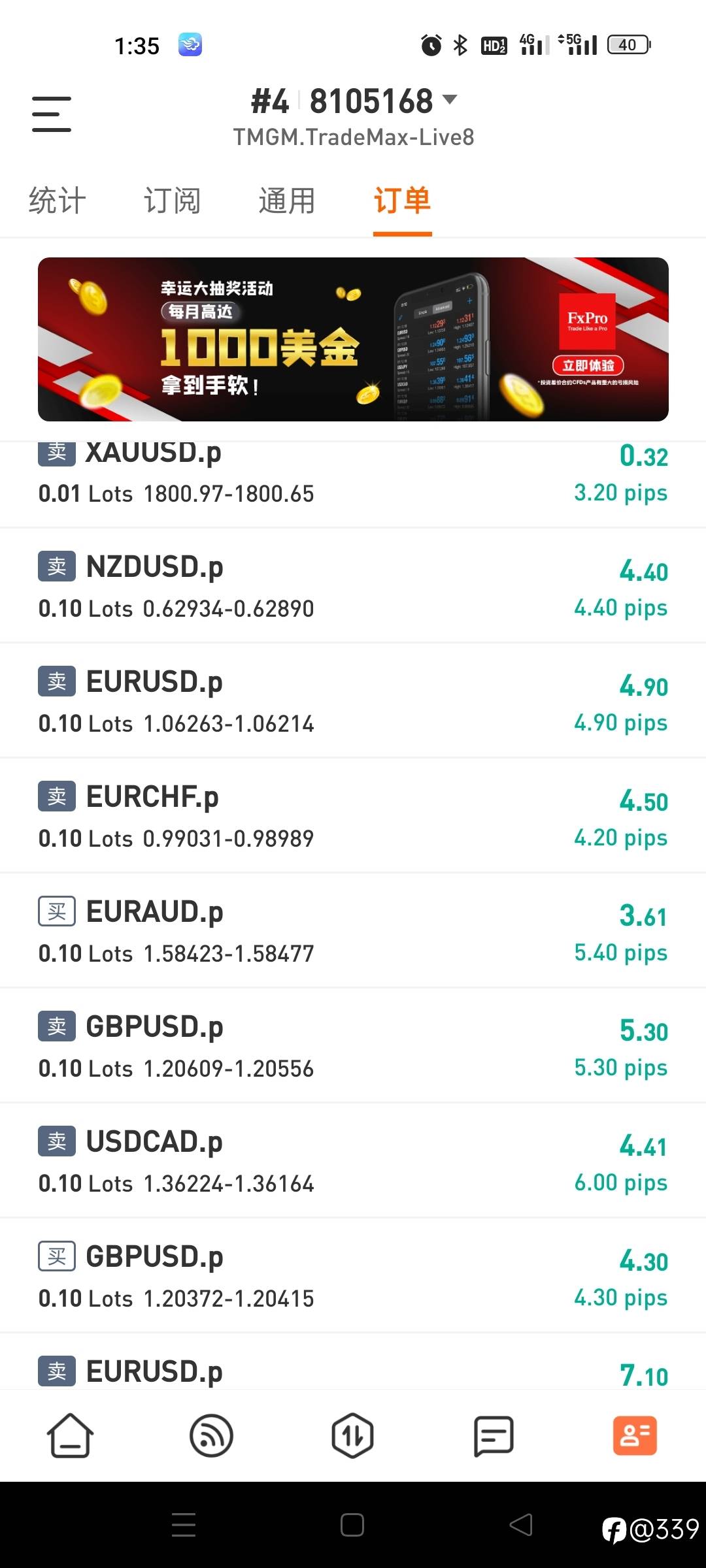Tap the Android back navigation button
This screenshot has height=1568, width=706.
coord(521,1526)
